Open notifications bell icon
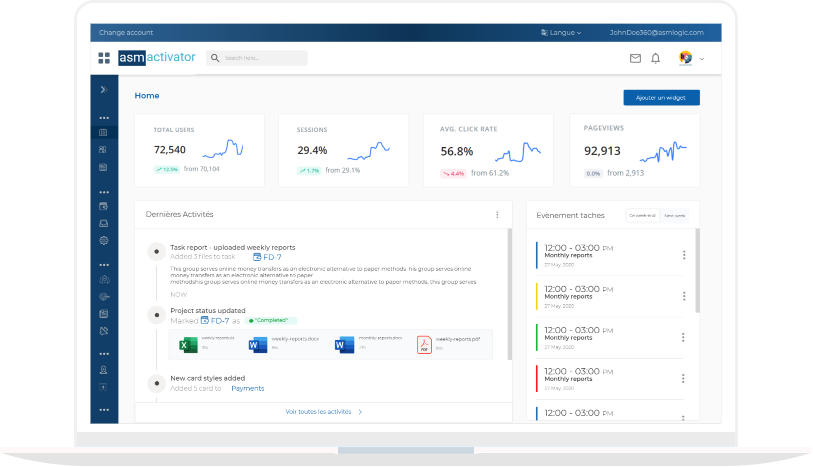Image resolution: width=813 pixels, height=467 pixels. pos(656,58)
